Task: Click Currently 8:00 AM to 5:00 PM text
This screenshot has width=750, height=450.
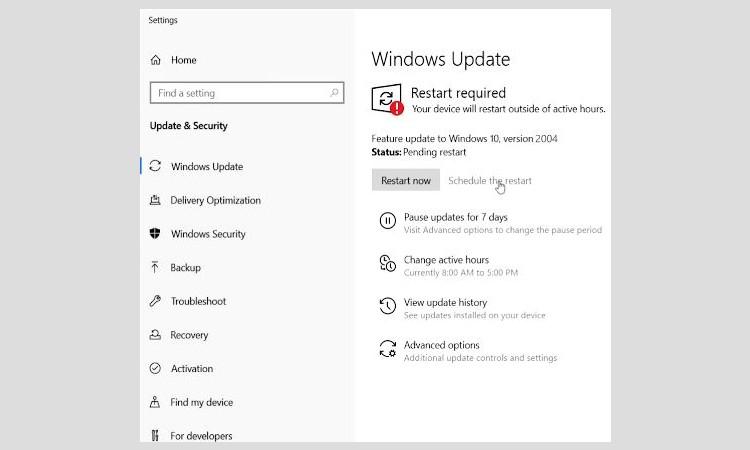Action: pyautogui.click(x=461, y=273)
